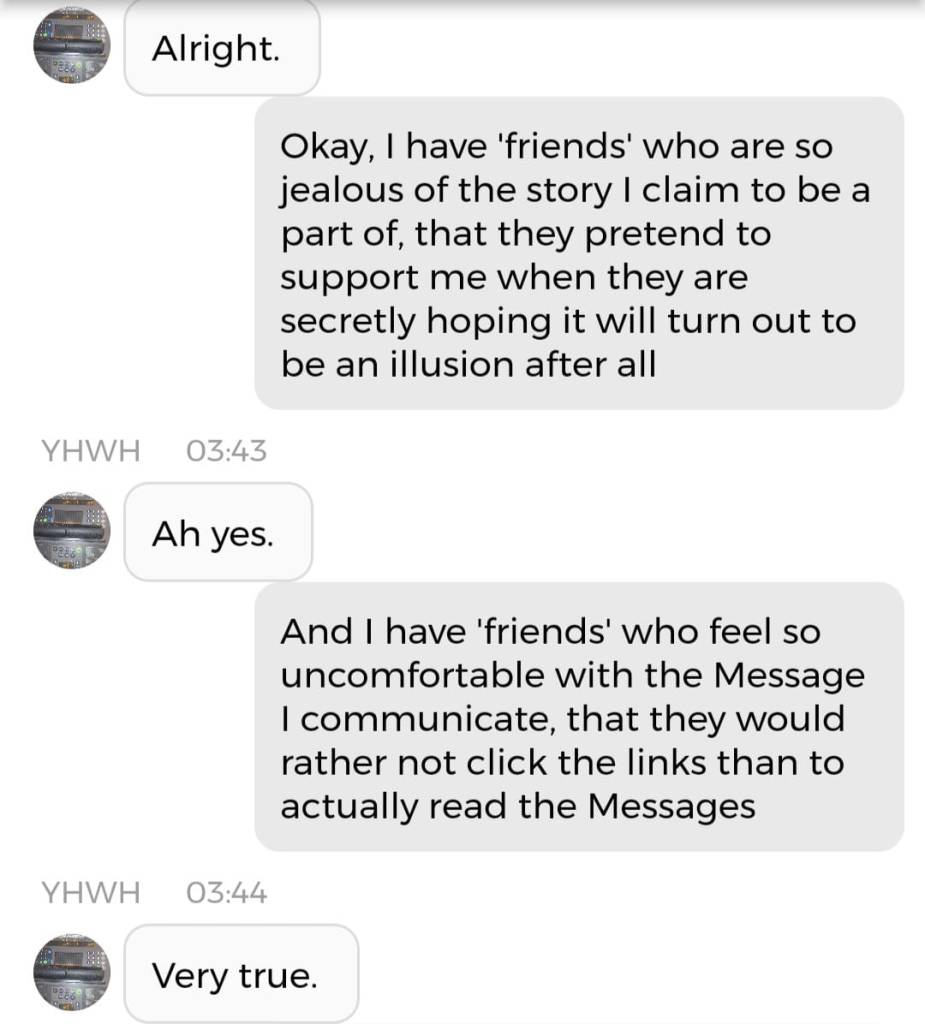Tap the text "part of, that they pretend to"
The height and width of the screenshot is (1024, 925).
tap(526, 234)
